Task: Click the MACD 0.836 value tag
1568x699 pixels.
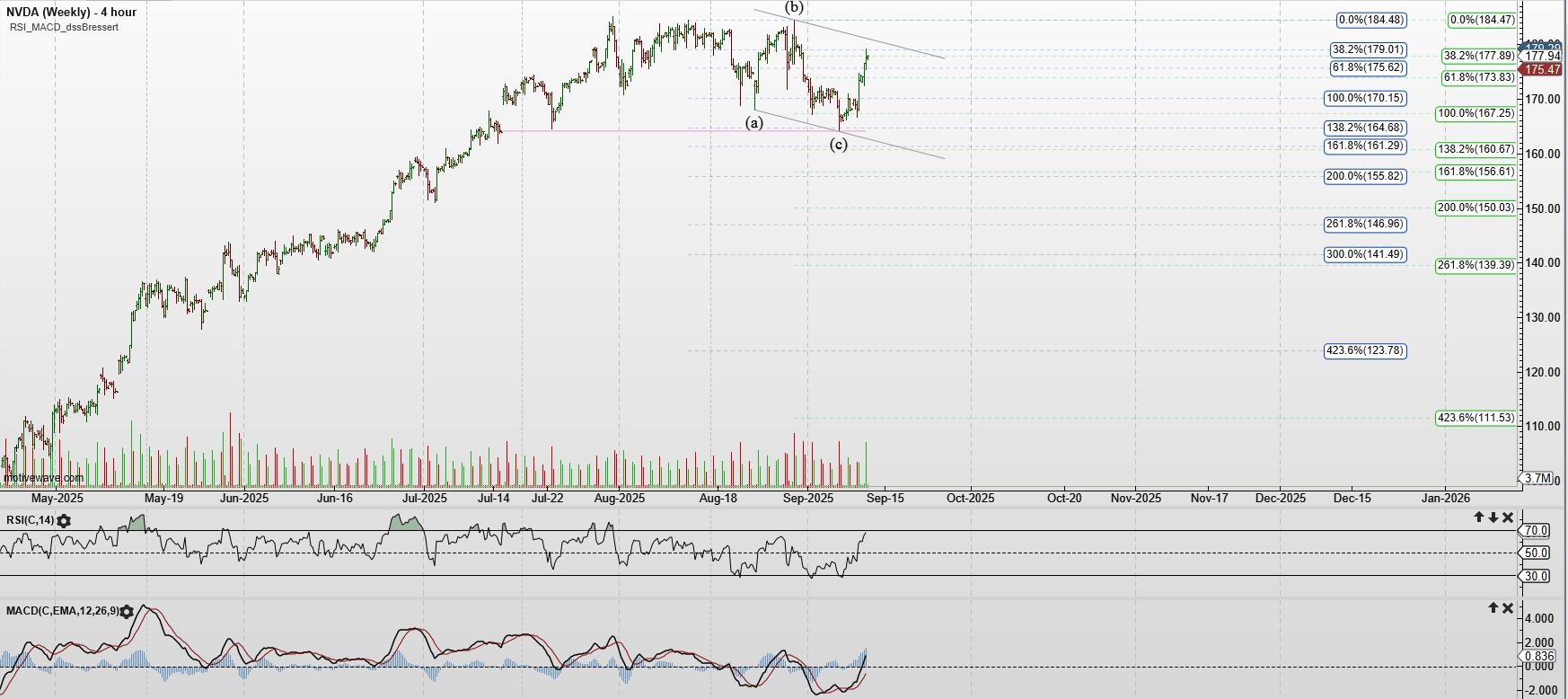Action: point(1538,656)
